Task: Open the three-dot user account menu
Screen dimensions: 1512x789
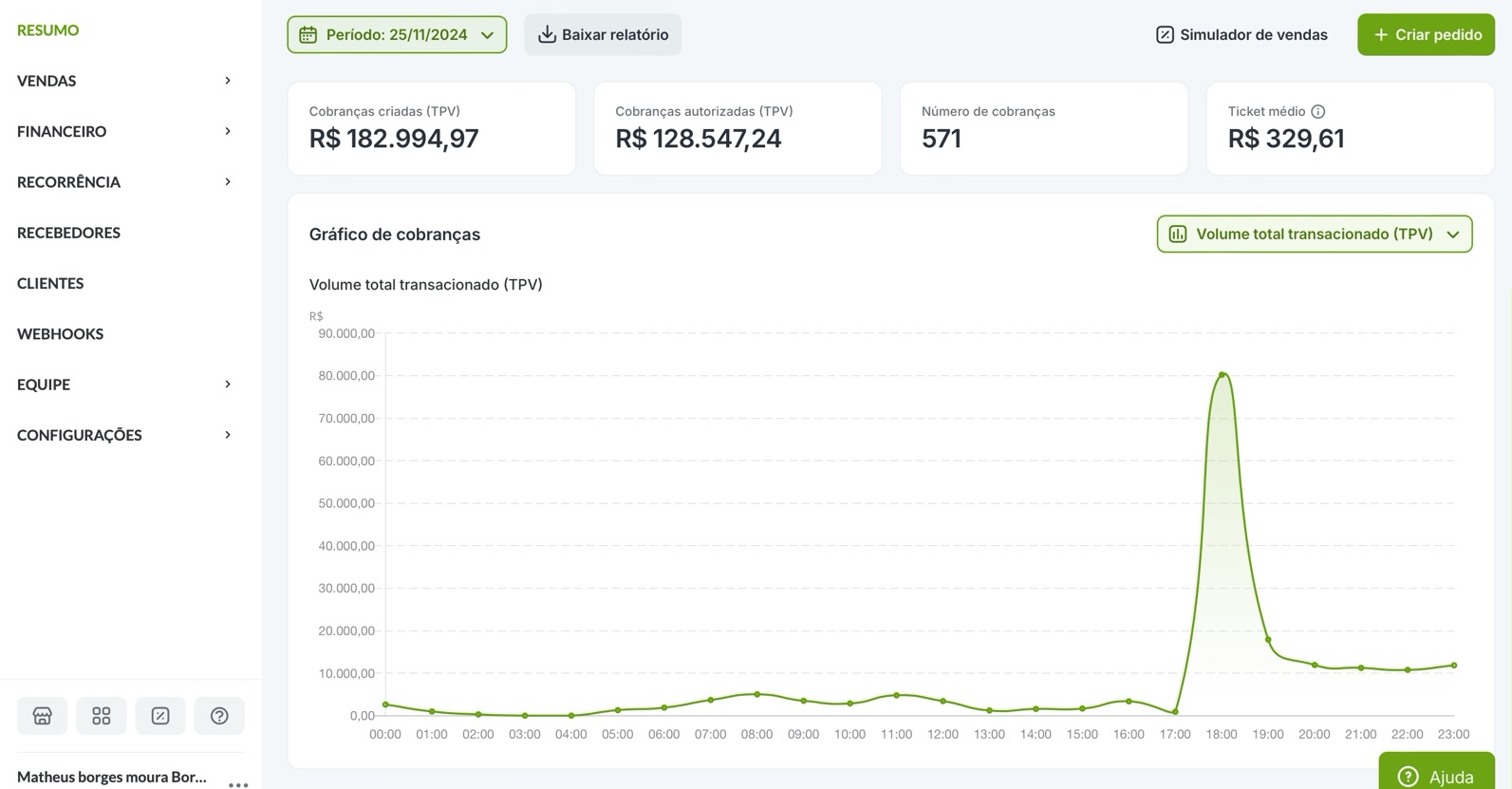Action: pos(238,783)
